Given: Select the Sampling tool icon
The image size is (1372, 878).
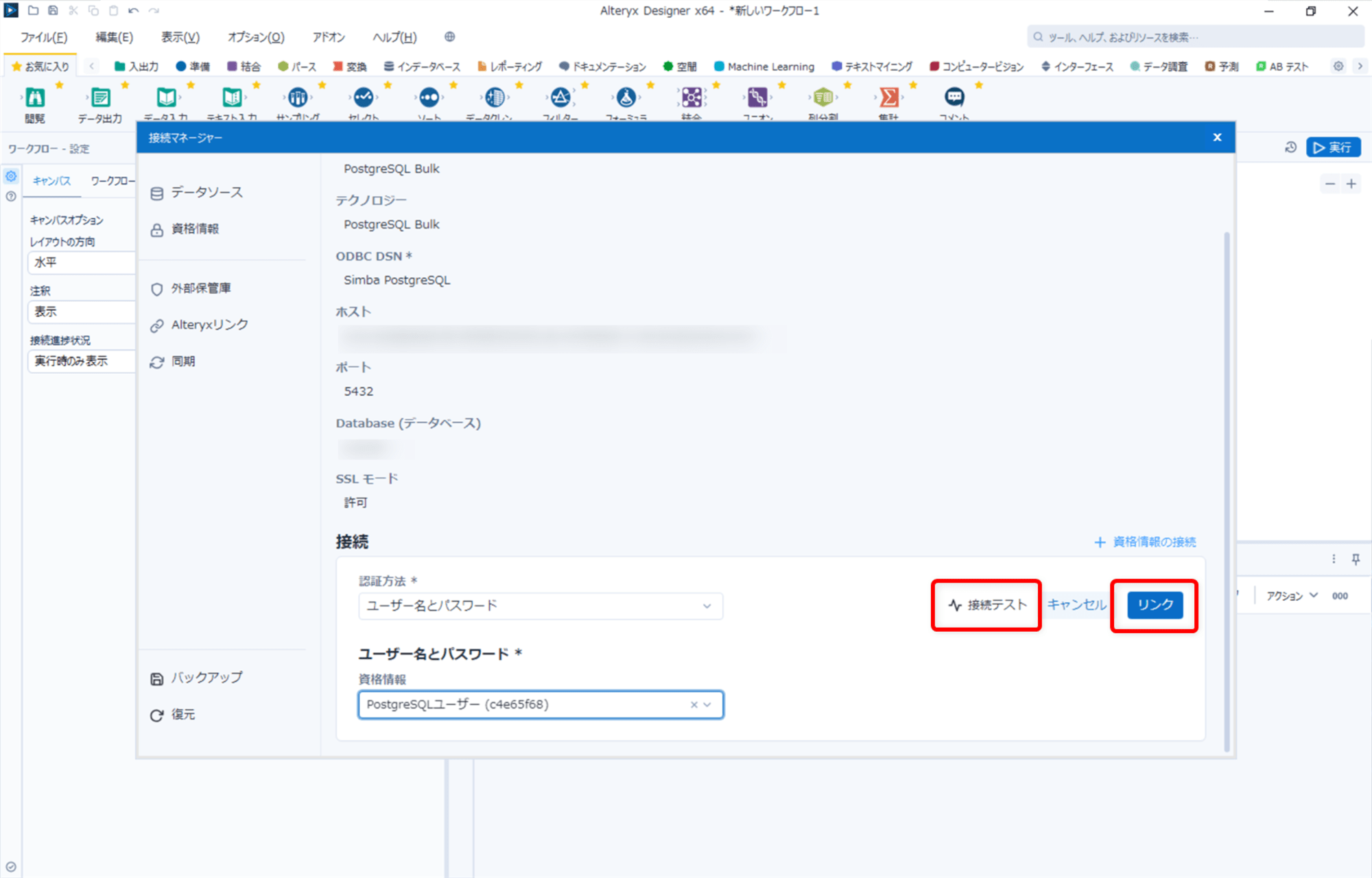Looking at the screenshot, I should (x=298, y=97).
